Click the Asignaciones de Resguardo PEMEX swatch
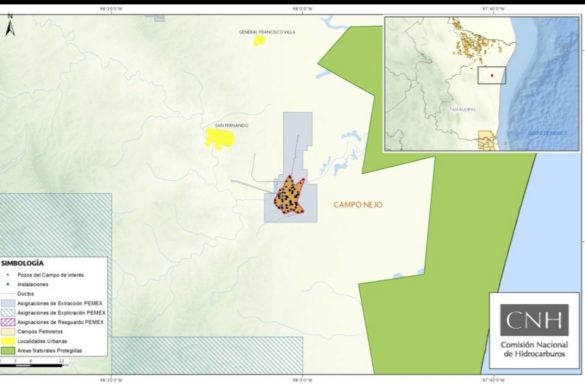This screenshot has height=385, width=585. click(x=8, y=322)
